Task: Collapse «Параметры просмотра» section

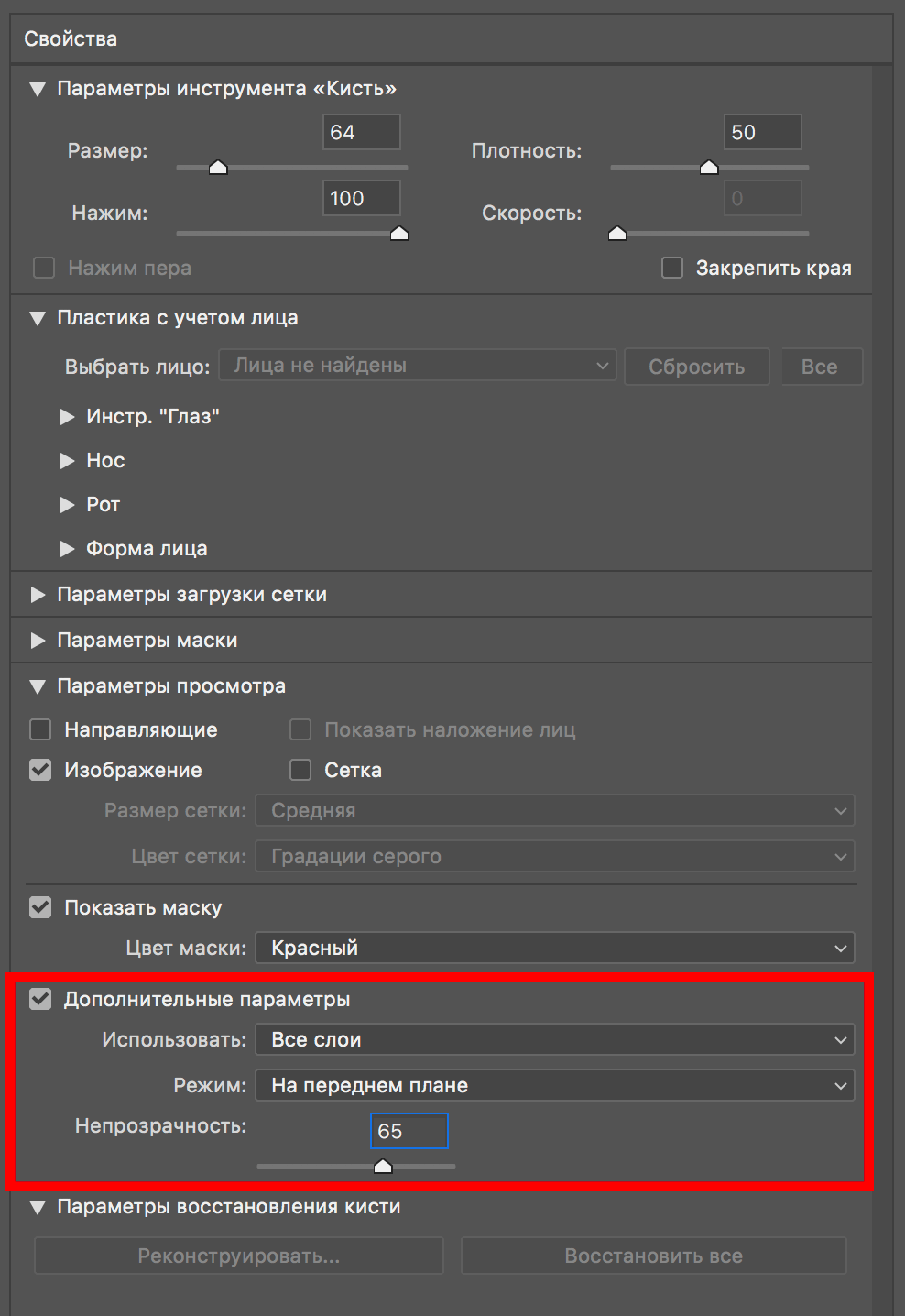Action: [38, 686]
